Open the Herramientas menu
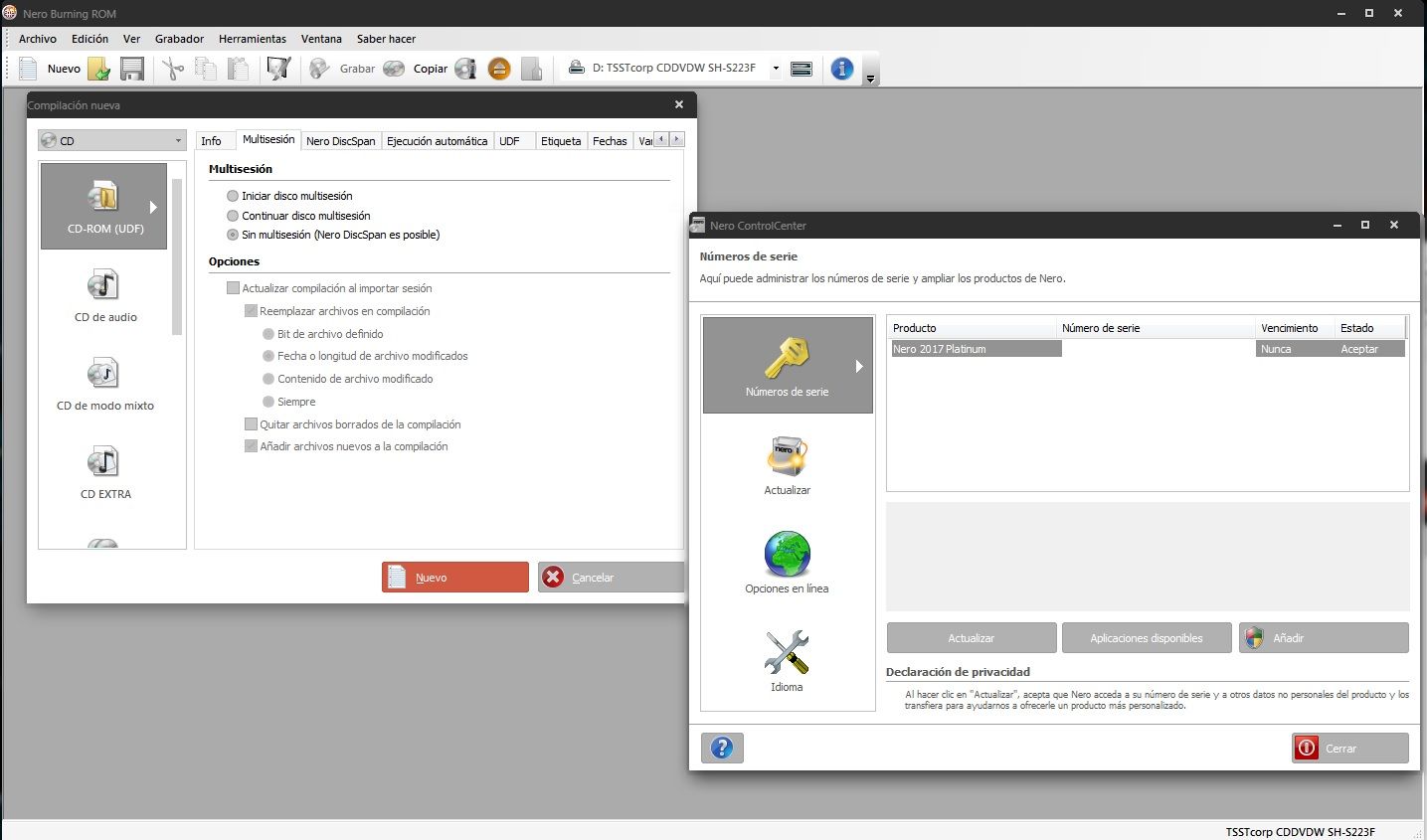 tap(253, 39)
